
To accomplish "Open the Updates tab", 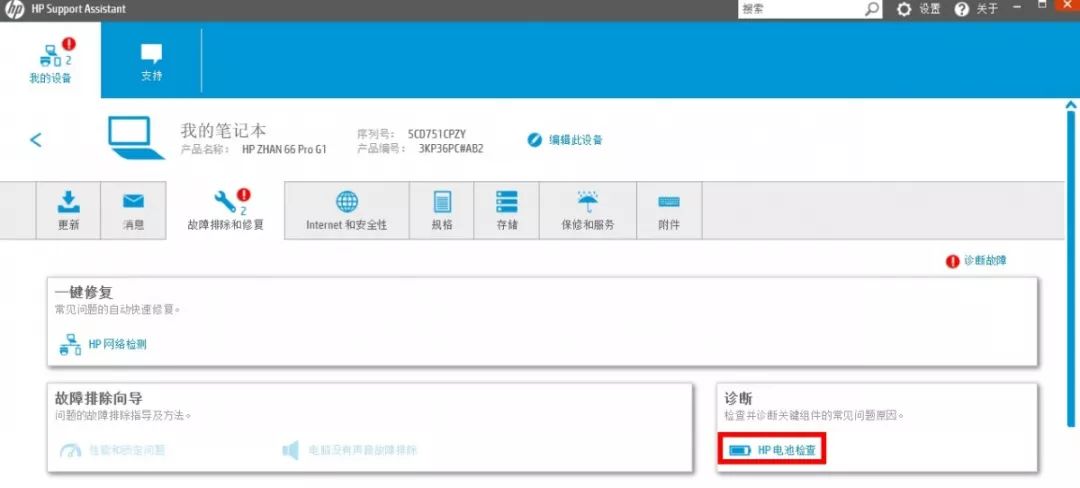I will pos(68,211).
